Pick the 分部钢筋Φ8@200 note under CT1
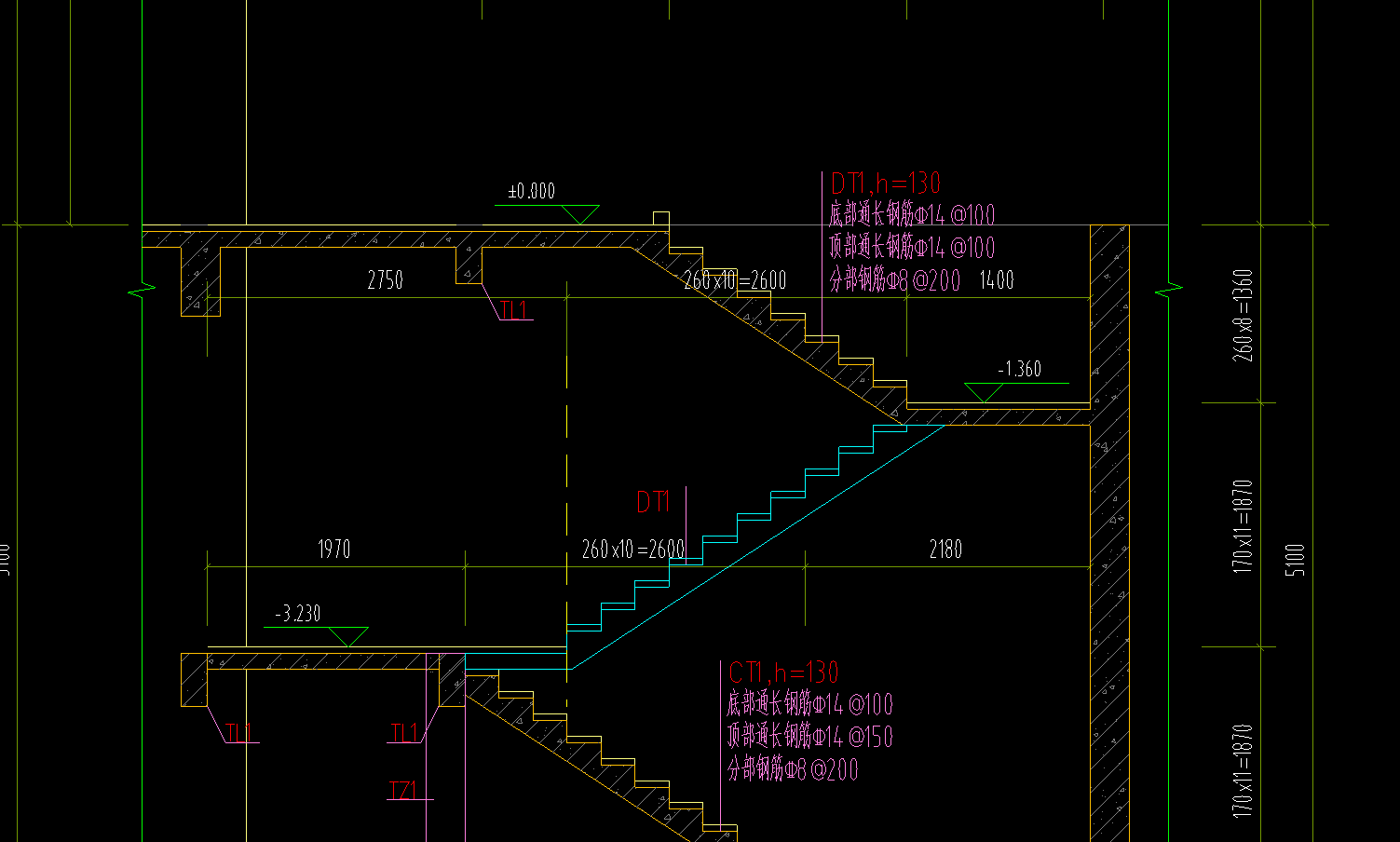The image size is (1400, 842). [x=793, y=769]
